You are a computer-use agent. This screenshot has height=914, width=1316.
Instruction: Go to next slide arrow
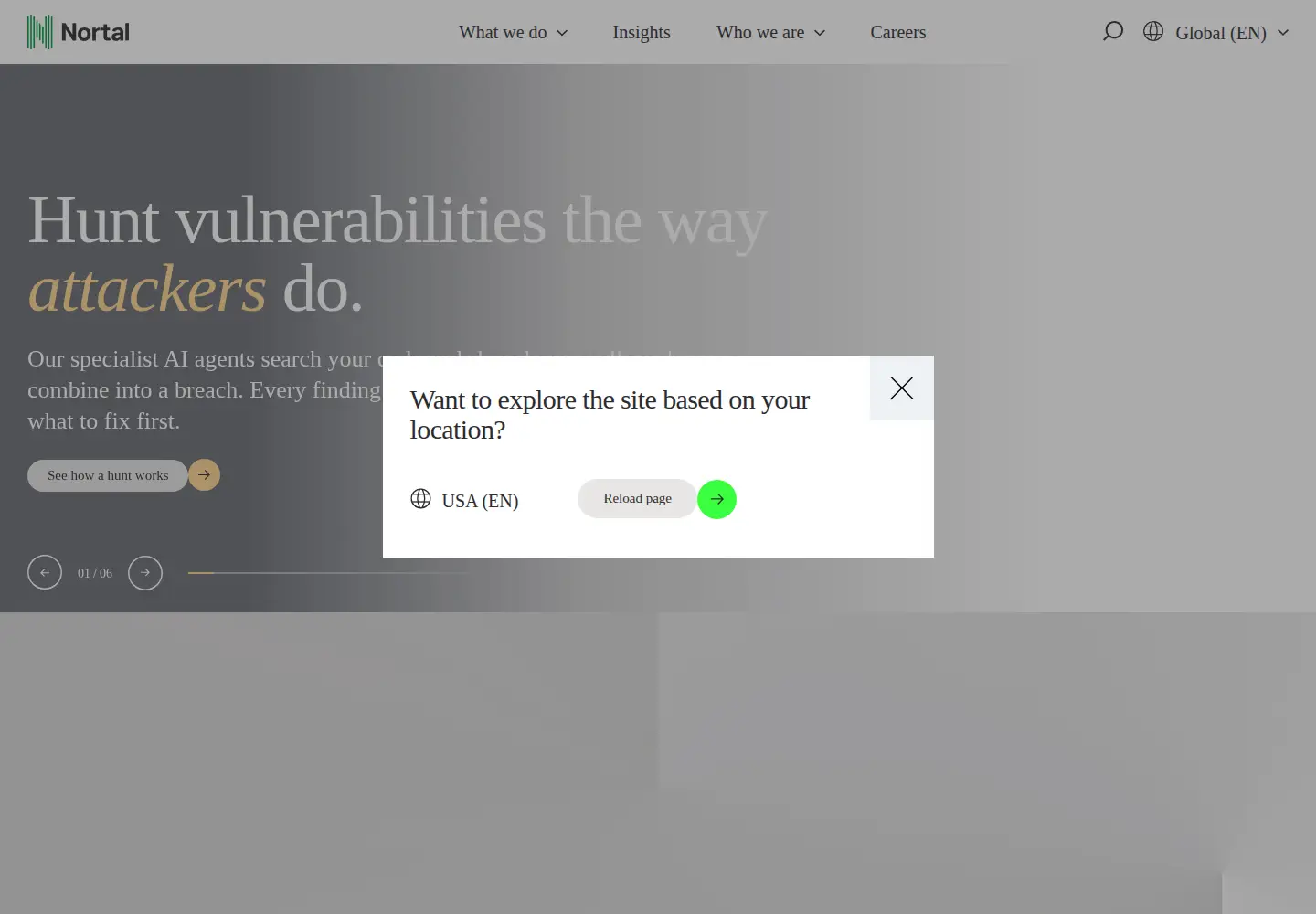tap(145, 573)
